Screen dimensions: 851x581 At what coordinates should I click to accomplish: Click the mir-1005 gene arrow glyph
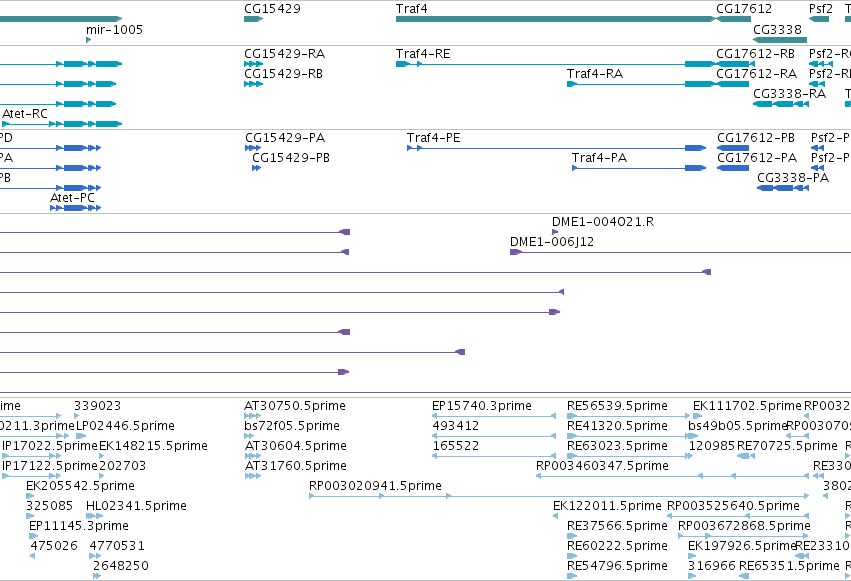[88, 40]
